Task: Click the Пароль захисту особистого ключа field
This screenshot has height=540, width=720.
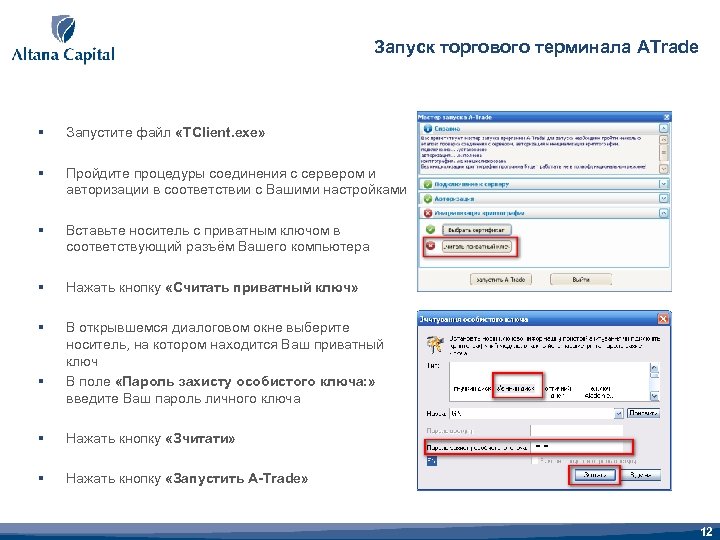Action: point(577,446)
